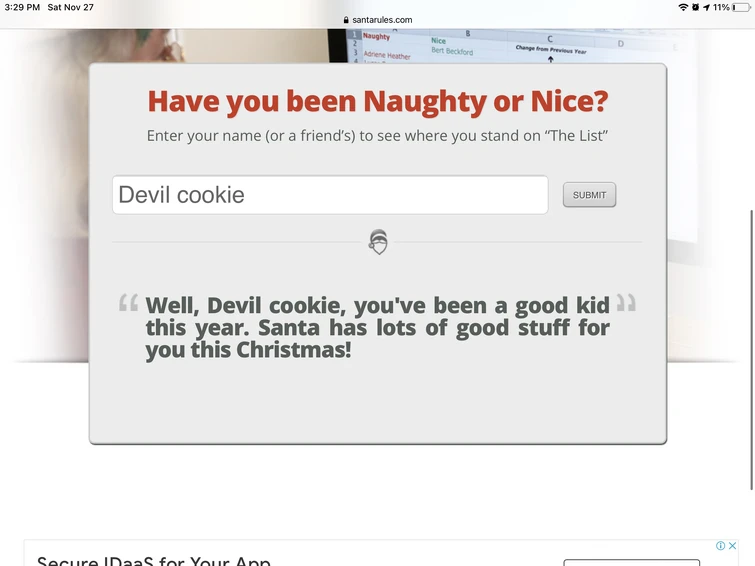Click the closing quotation mark graphic
Image resolution: width=755 pixels, height=566 pixels.
click(x=626, y=303)
